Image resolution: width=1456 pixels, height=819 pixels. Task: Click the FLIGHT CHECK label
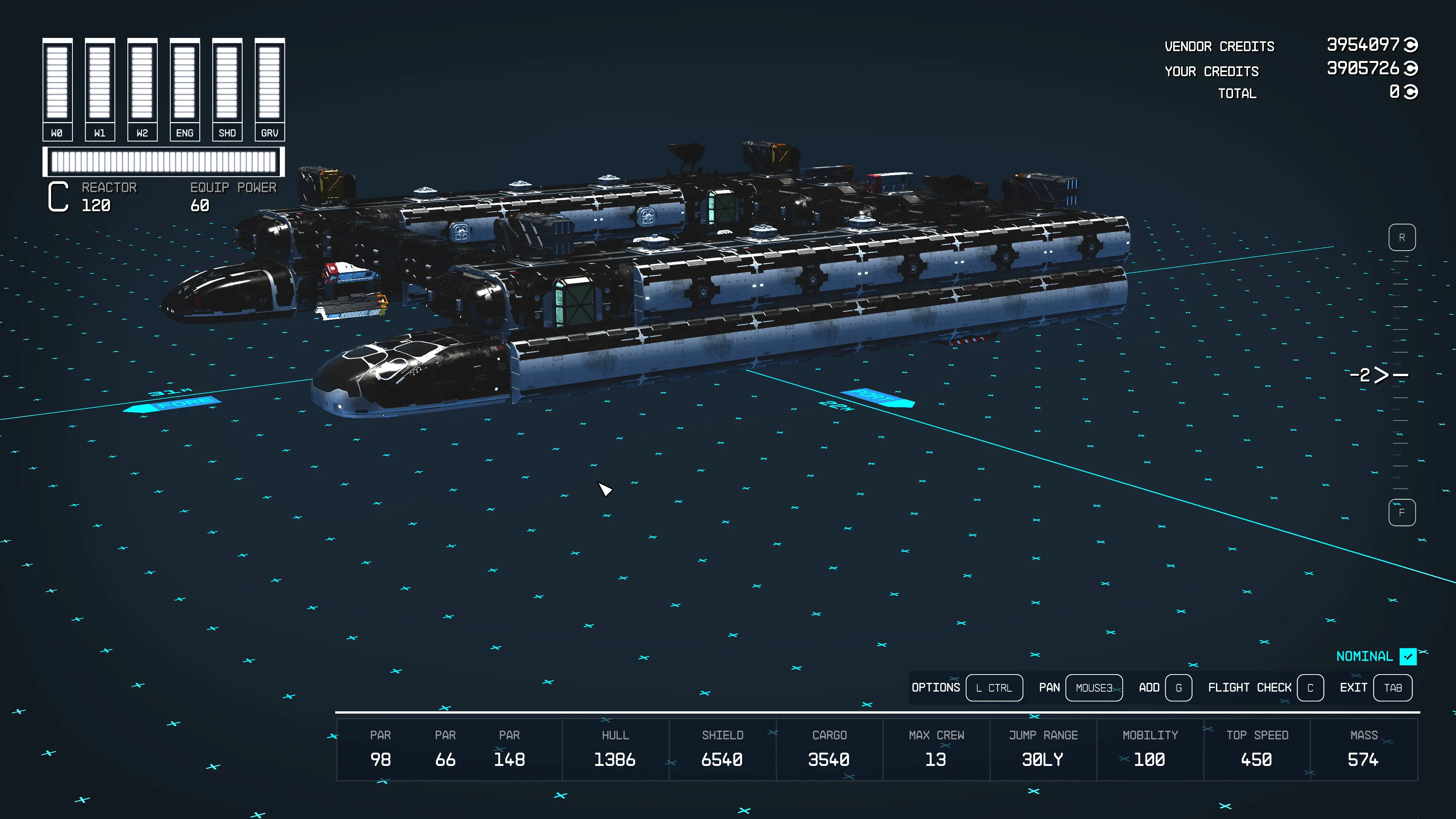[1250, 687]
